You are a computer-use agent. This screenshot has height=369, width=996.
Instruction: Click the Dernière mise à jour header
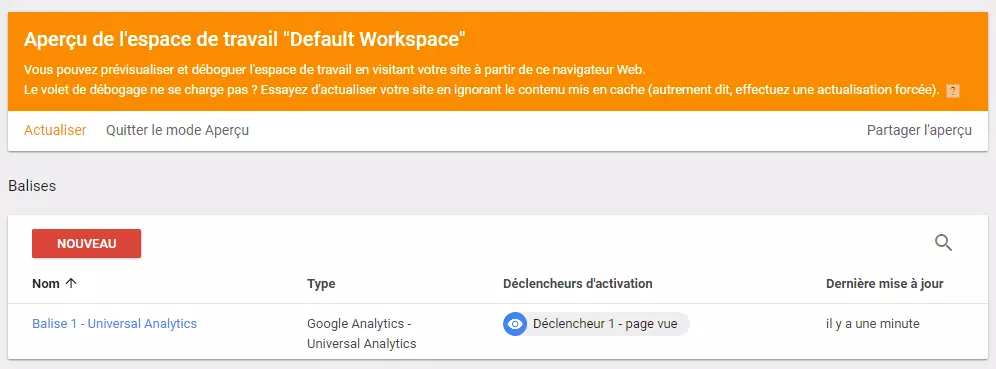coord(884,284)
